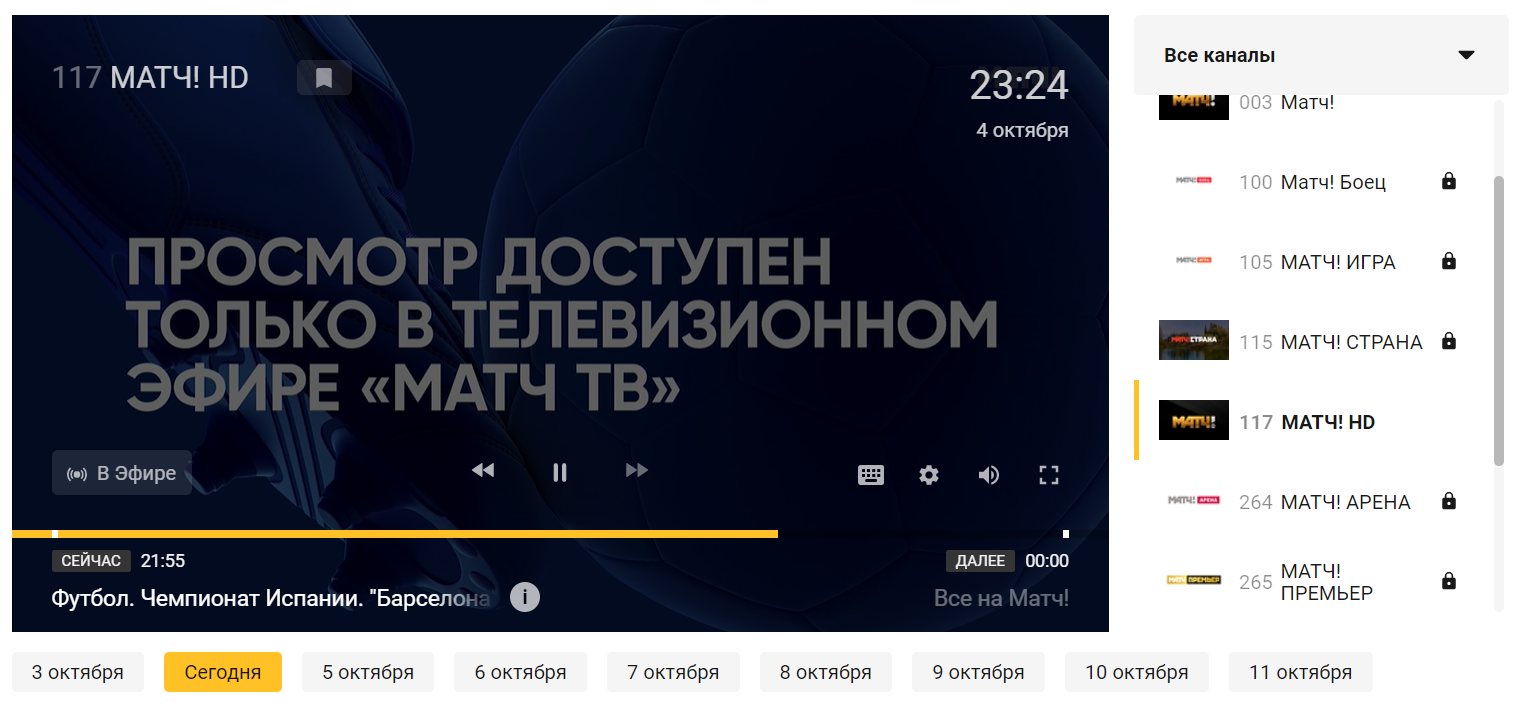The image size is (1528, 712).
Task: Click the В Эфире live button
Action: (x=122, y=473)
